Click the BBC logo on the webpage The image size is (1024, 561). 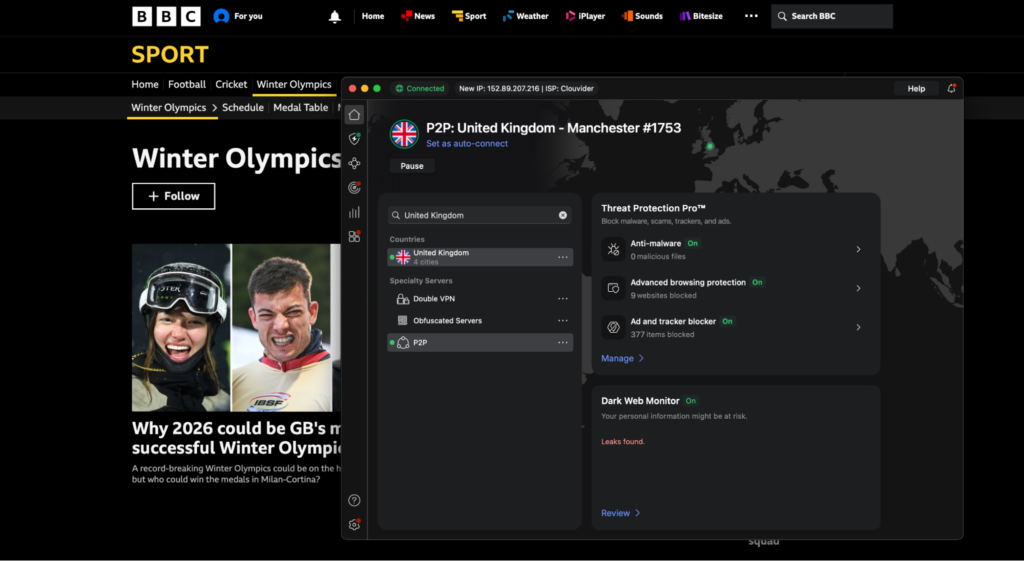(167, 16)
